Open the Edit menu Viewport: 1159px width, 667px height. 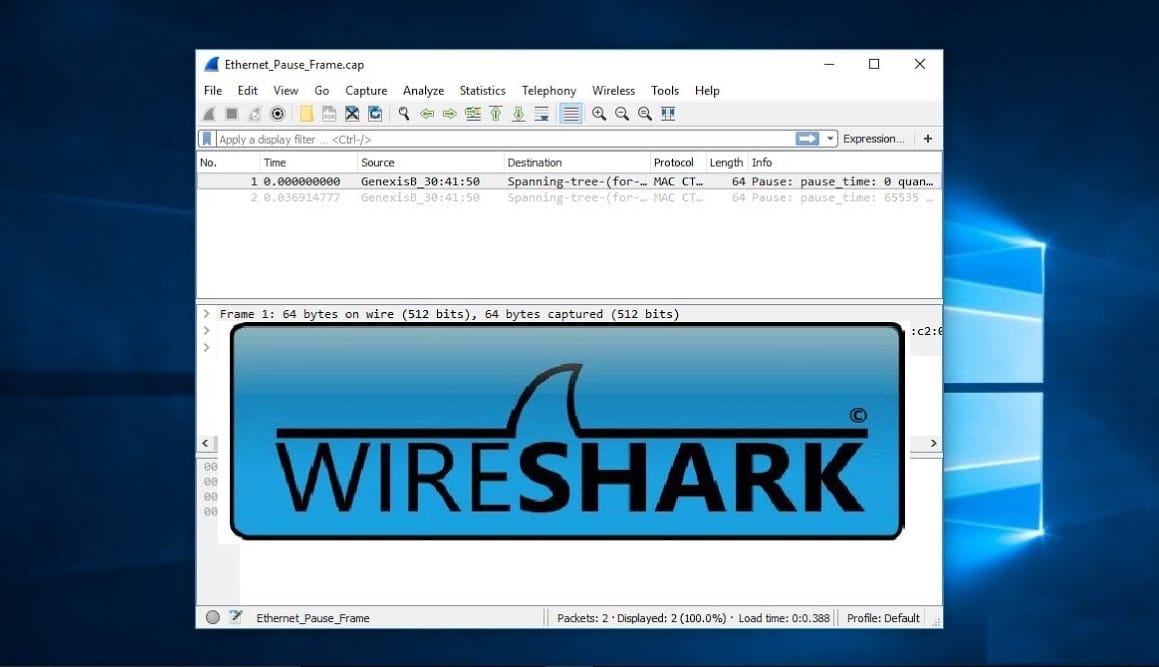point(247,90)
